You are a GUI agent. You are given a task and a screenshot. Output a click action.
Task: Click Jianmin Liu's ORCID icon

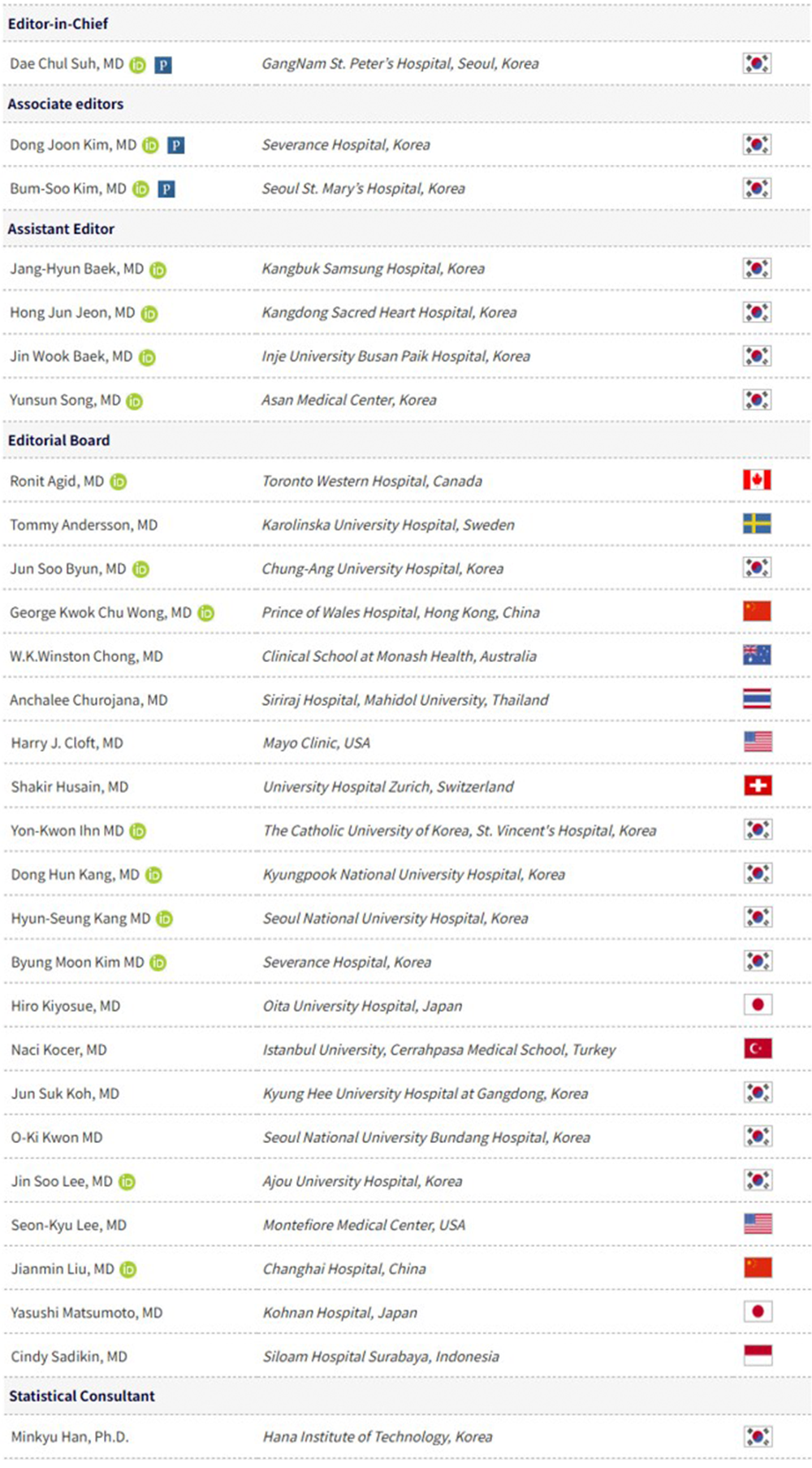tap(128, 1270)
